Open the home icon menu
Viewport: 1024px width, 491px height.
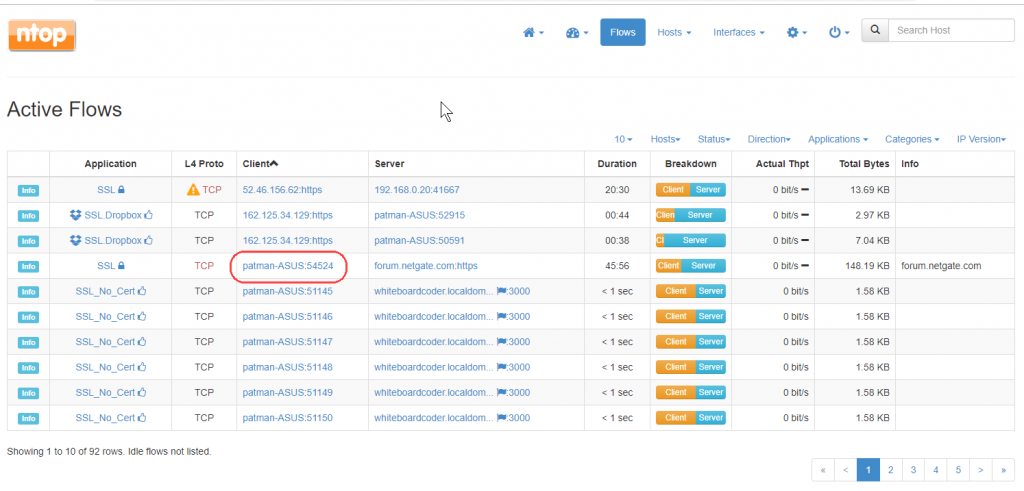533,32
